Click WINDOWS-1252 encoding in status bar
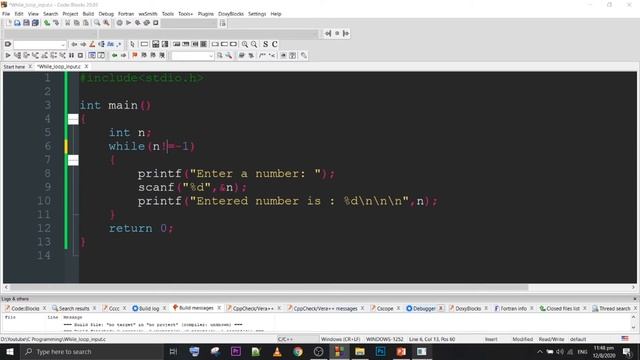 tap(384, 339)
